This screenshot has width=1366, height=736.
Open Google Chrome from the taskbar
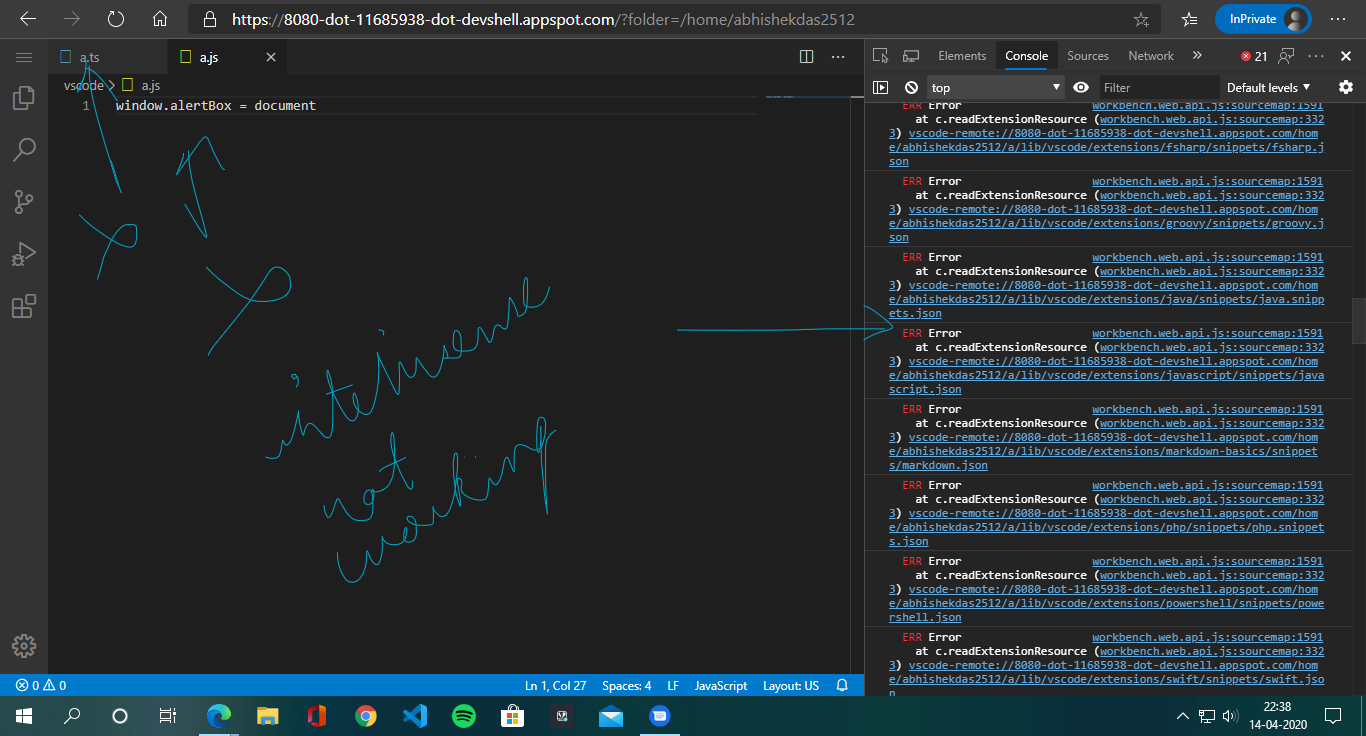coord(366,716)
